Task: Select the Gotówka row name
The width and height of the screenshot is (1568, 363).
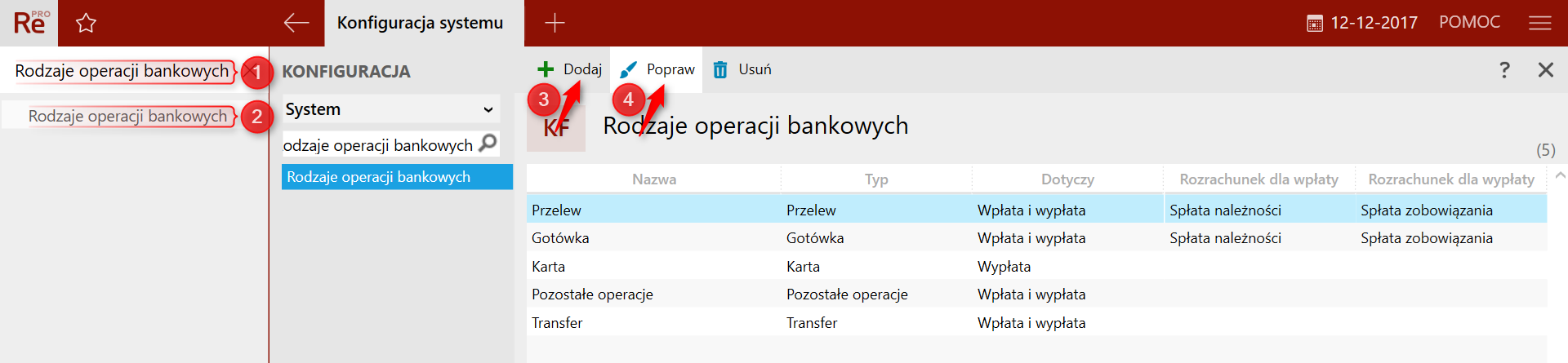Action: (560, 238)
